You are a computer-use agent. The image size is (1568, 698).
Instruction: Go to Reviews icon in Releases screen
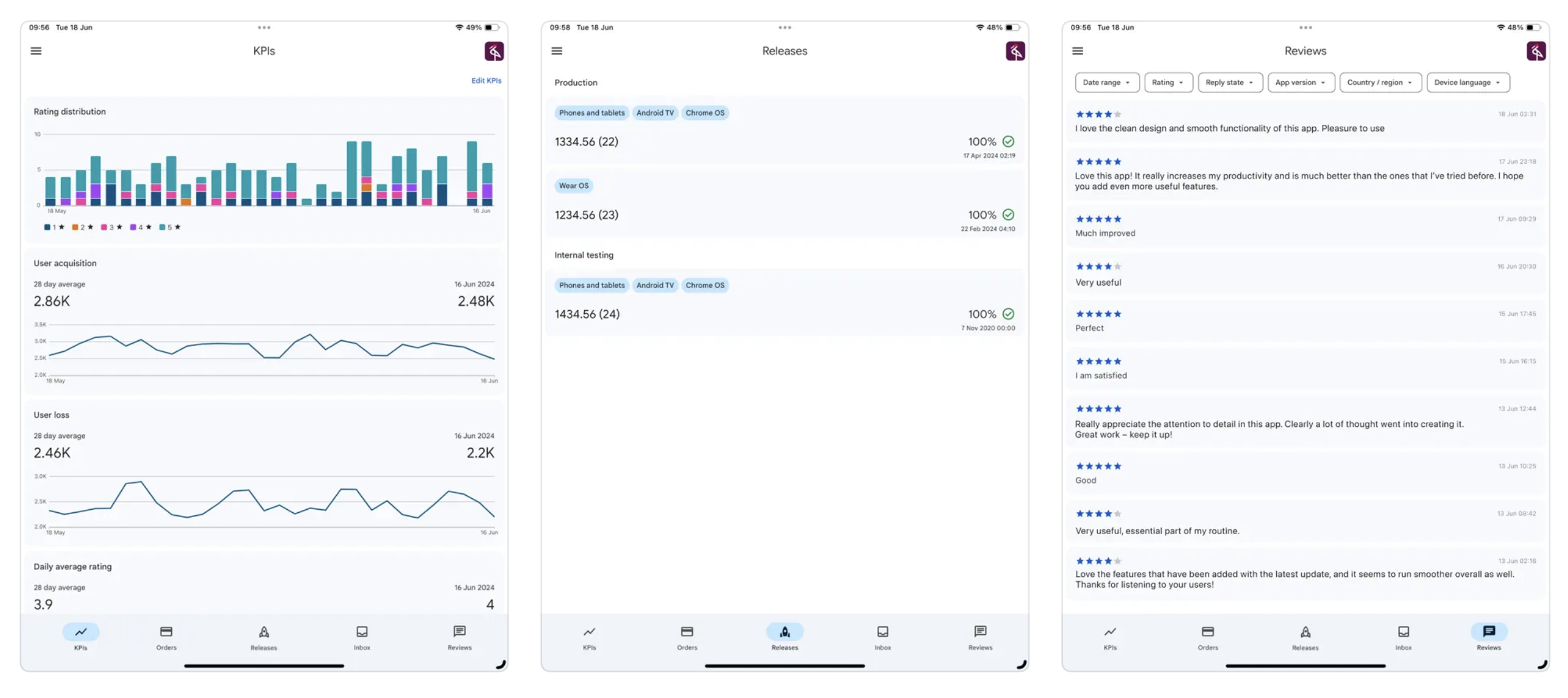point(980,632)
